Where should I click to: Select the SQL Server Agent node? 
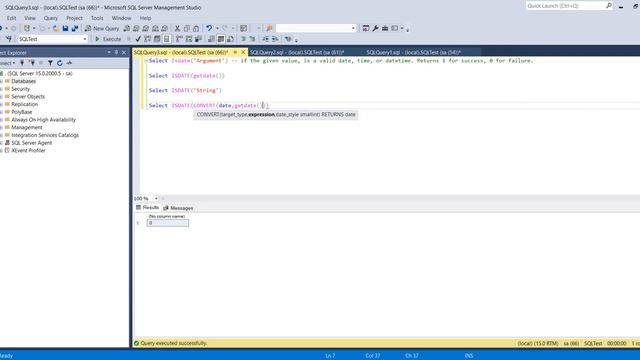point(31,143)
